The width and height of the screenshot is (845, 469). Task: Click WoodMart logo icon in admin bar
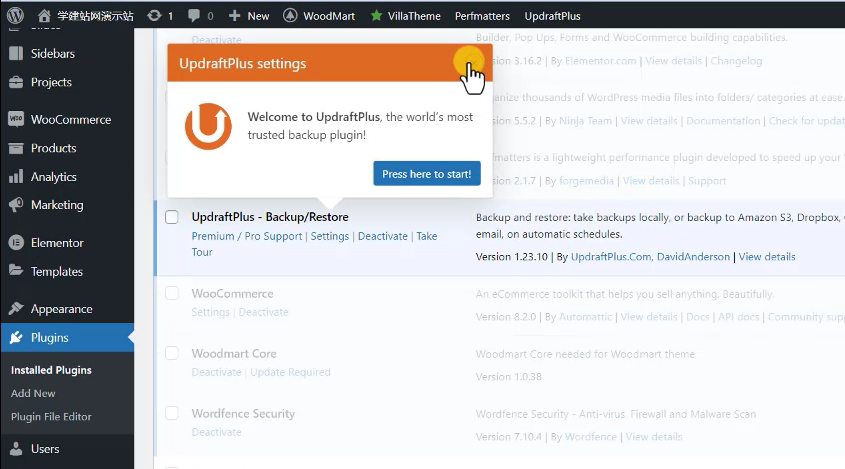click(290, 16)
